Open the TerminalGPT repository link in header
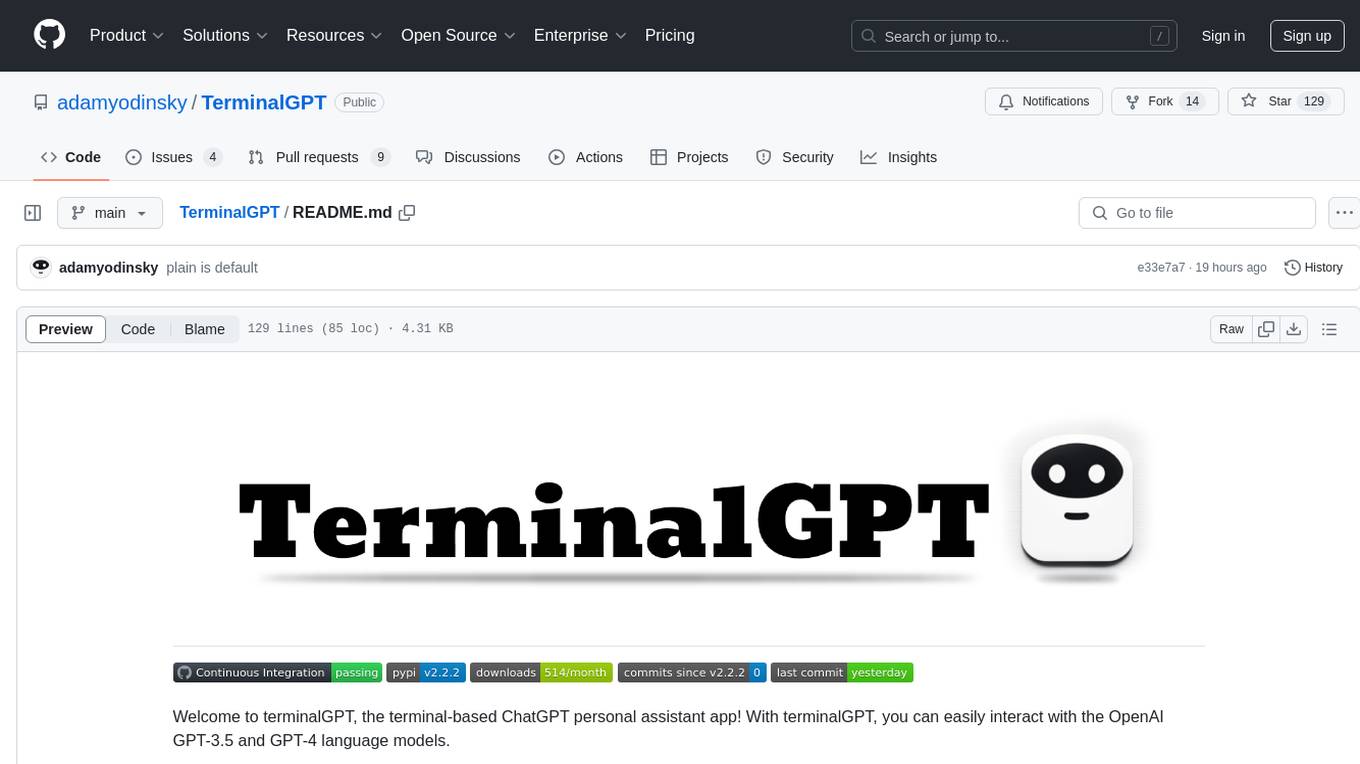The image size is (1360, 764). point(264,102)
